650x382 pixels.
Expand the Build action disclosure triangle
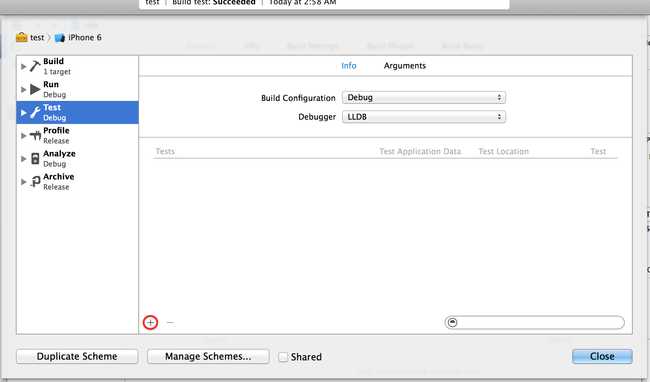point(24,66)
